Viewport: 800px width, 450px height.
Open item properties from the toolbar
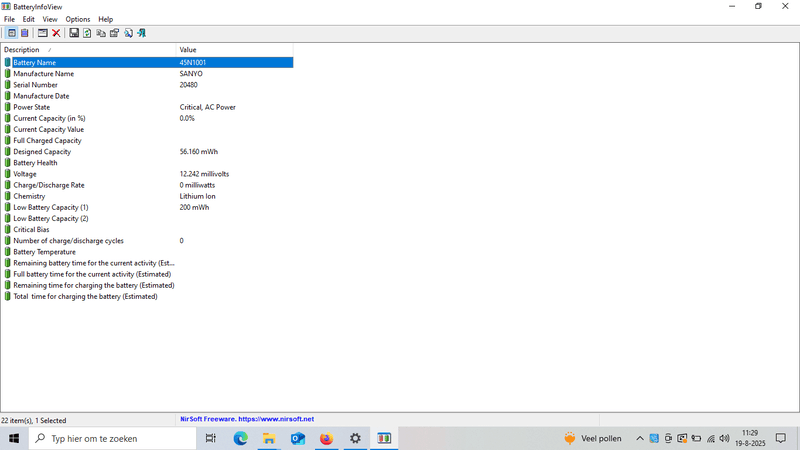(114, 33)
